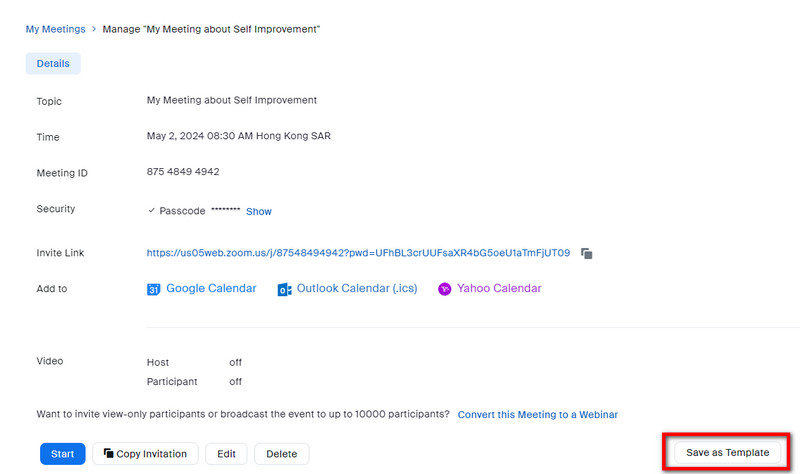Click breadcrumb chevron after My Meetings

point(94,29)
